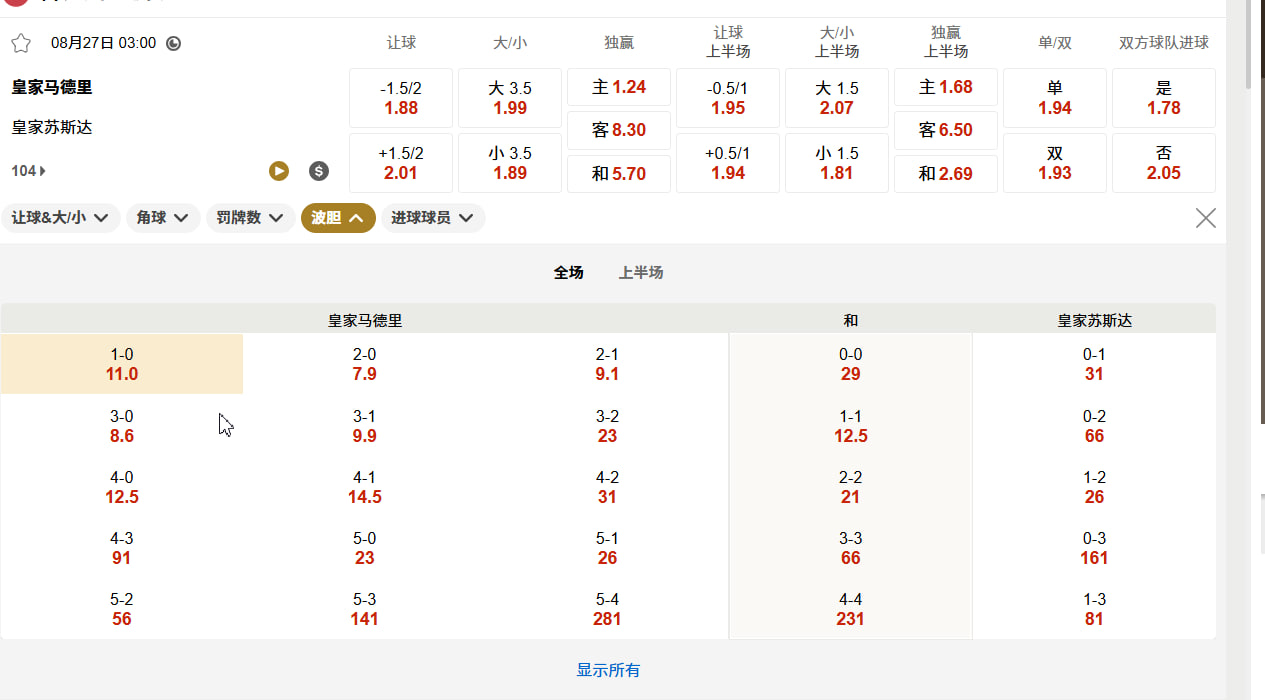Select 双 odds 1.93
Screen dimensions: 1265x700
point(1055,163)
